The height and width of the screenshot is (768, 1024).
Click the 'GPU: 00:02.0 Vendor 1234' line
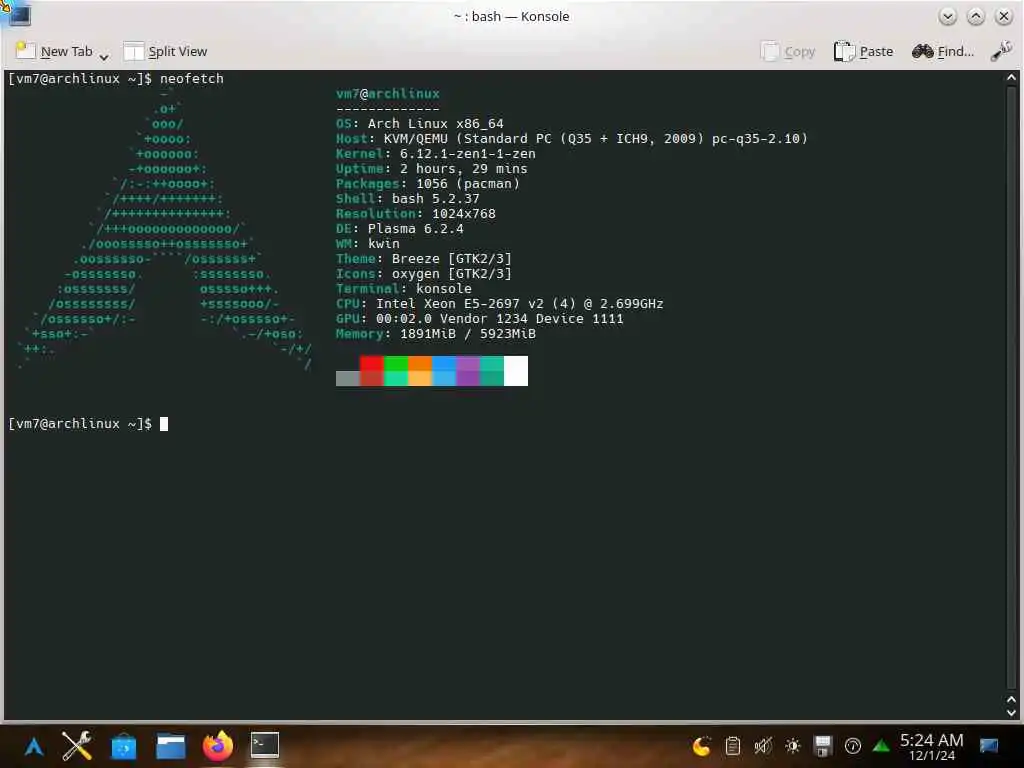click(480, 319)
